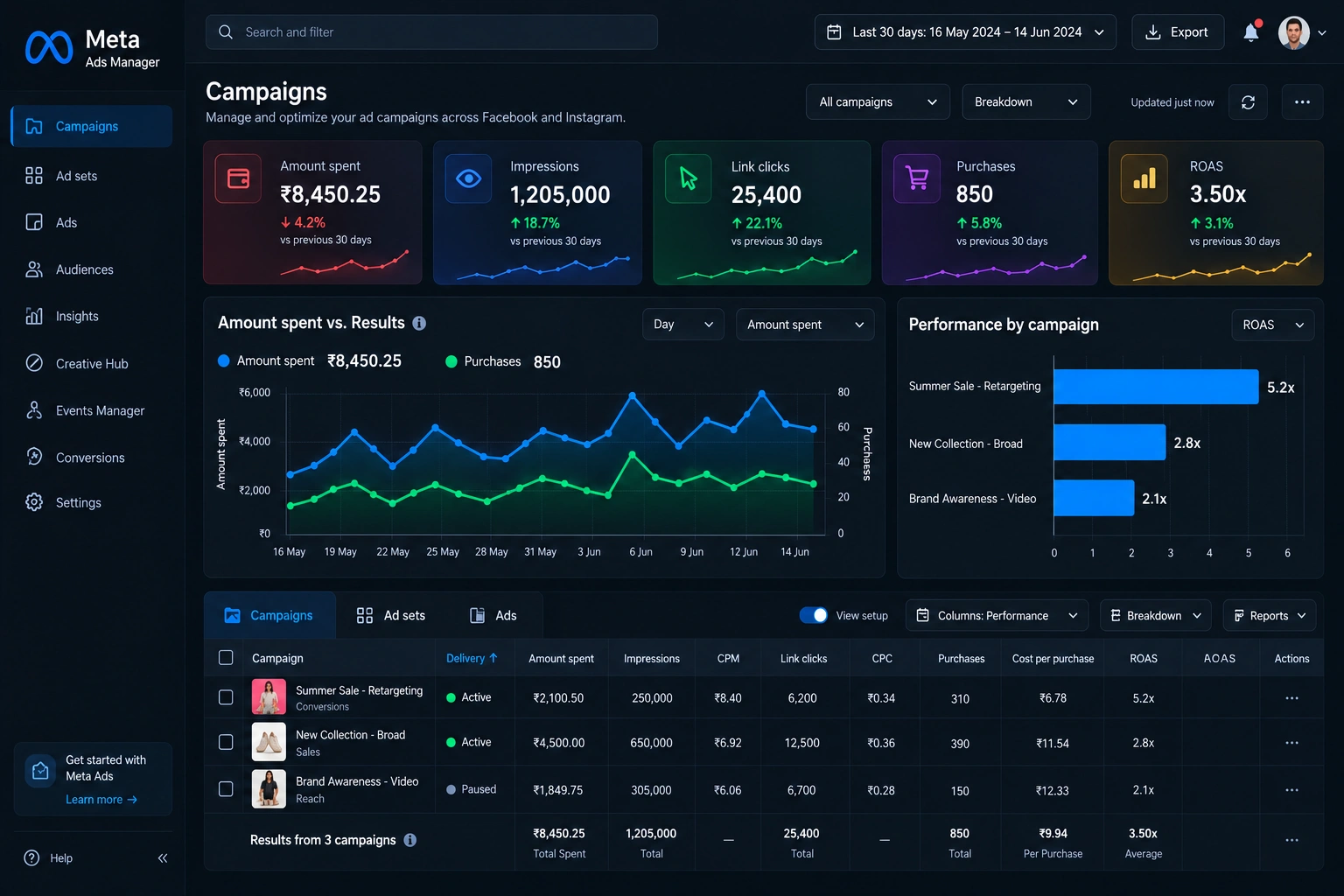The image size is (1344, 896).
Task: Click the notification bell icon
Action: click(1251, 32)
